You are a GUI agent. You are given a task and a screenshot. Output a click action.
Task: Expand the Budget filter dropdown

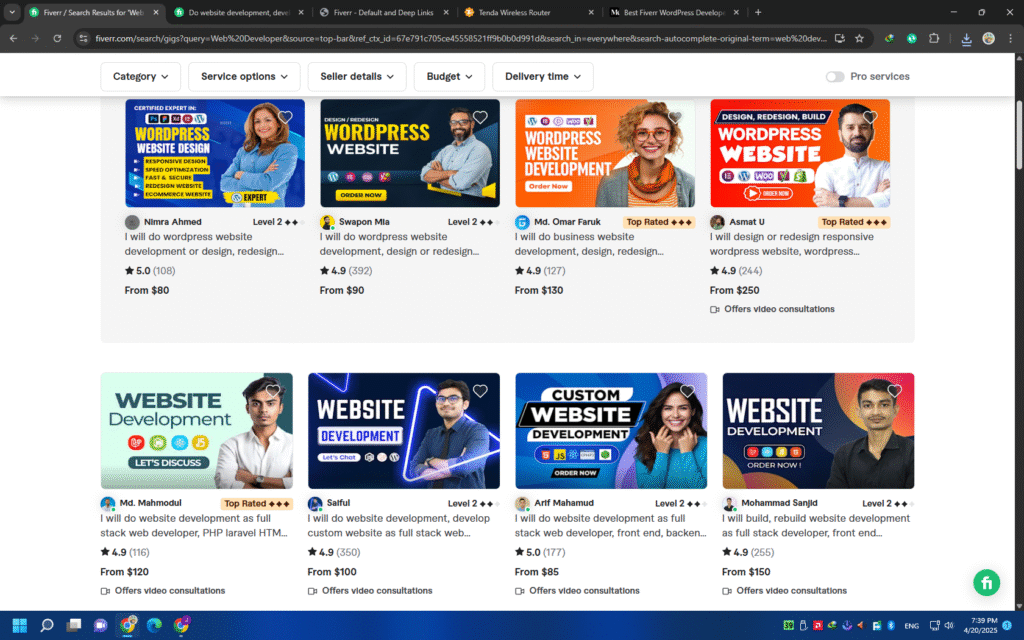pyautogui.click(x=449, y=77)
